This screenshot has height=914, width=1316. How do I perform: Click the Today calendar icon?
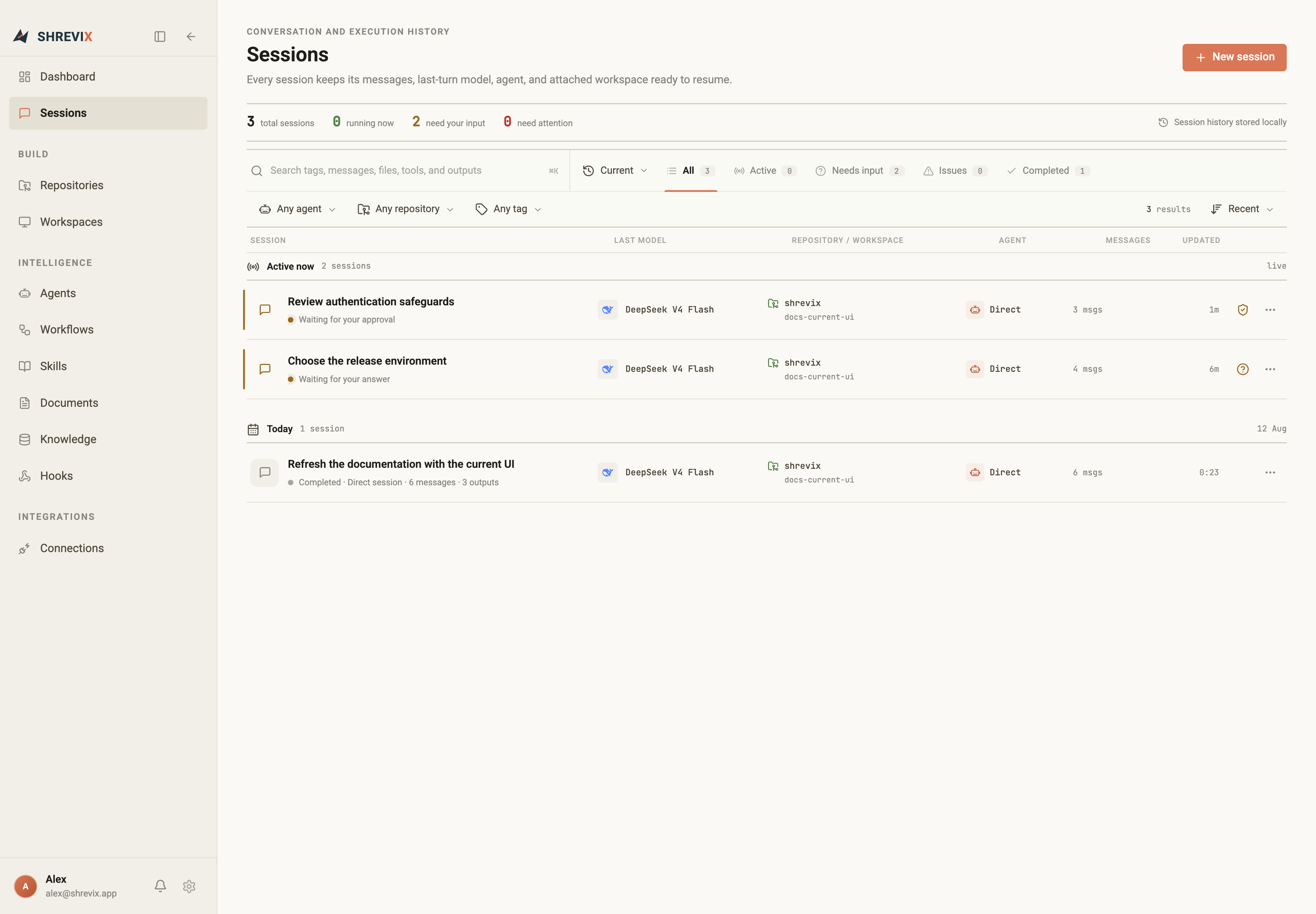(253, 429)
